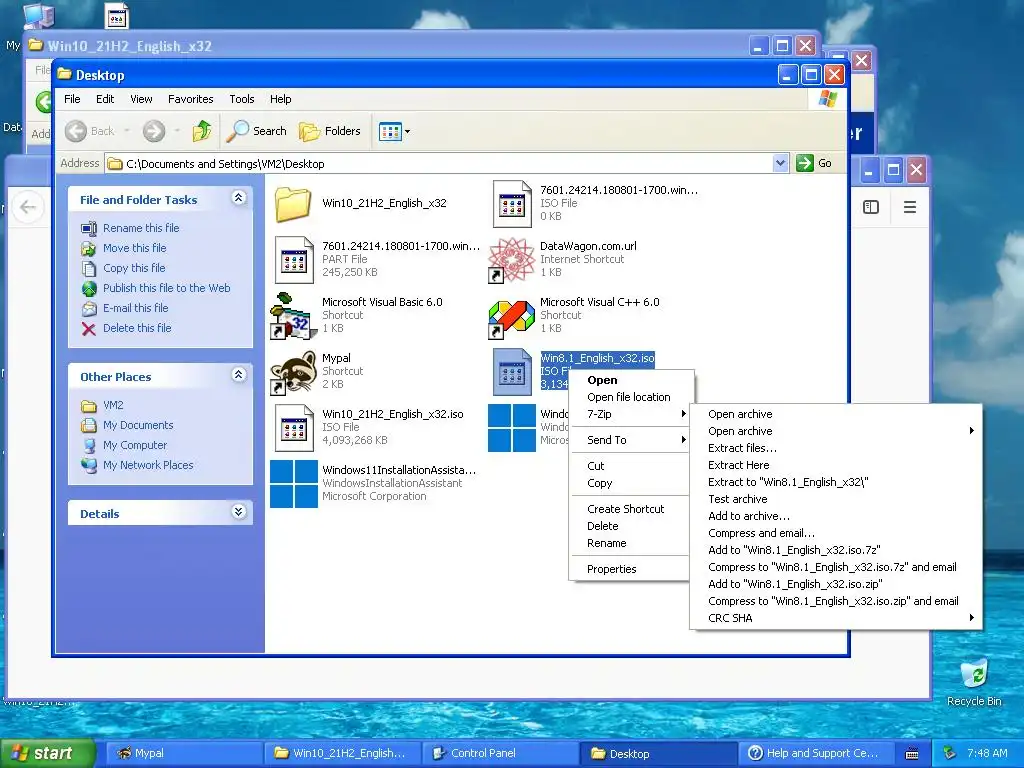Click Copy this file link

[134, 268]
